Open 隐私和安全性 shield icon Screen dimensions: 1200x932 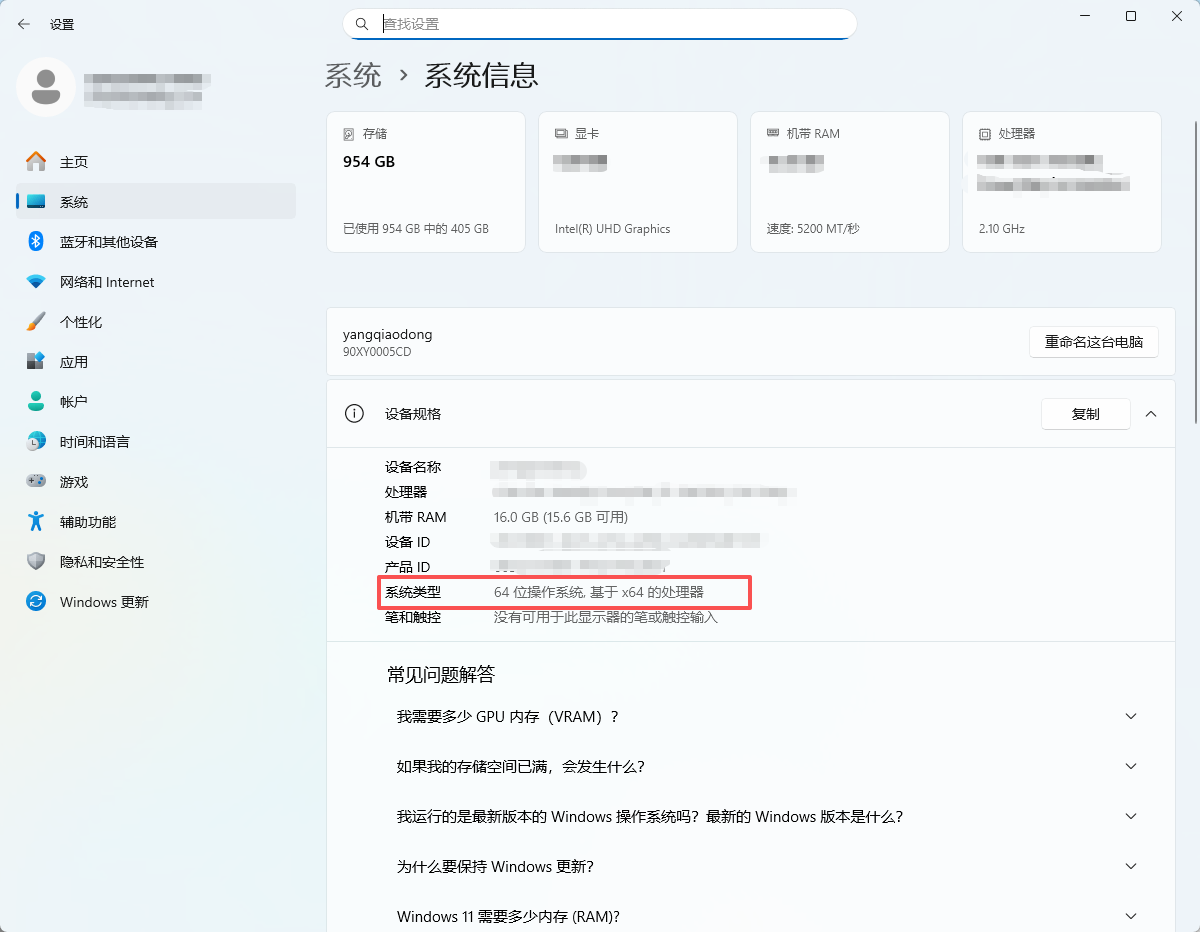click(34, 561)
